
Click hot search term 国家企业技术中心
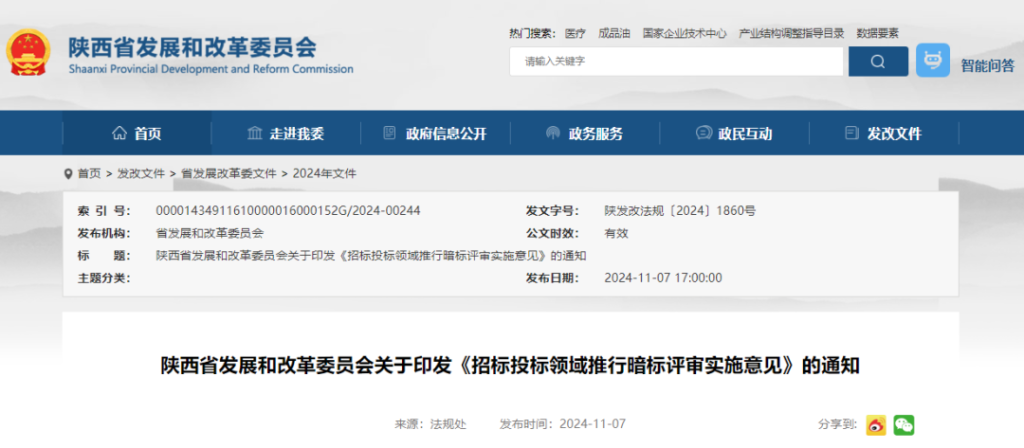click(684, 33)
